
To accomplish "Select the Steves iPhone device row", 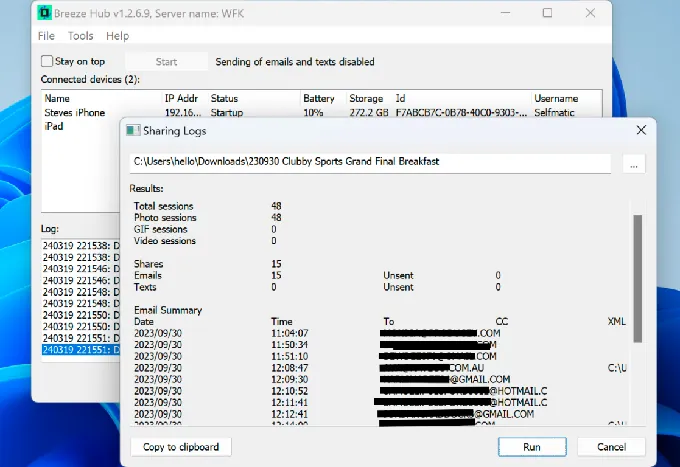I will click(322, 113).
